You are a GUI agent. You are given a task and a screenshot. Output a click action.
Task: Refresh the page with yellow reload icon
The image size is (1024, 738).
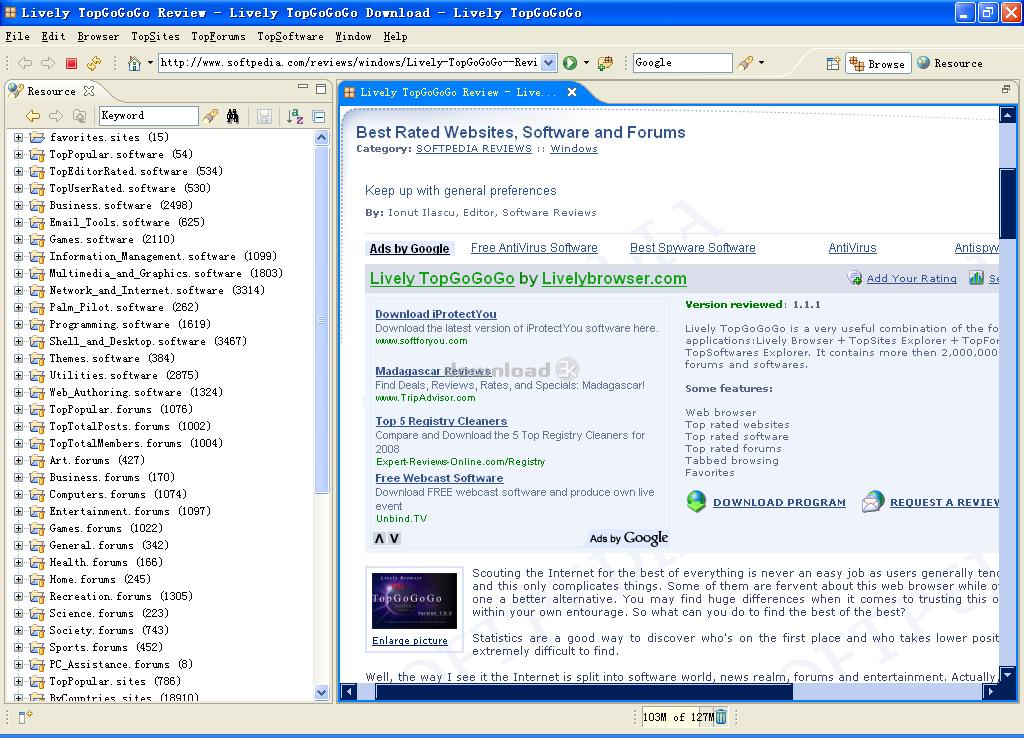94,63
